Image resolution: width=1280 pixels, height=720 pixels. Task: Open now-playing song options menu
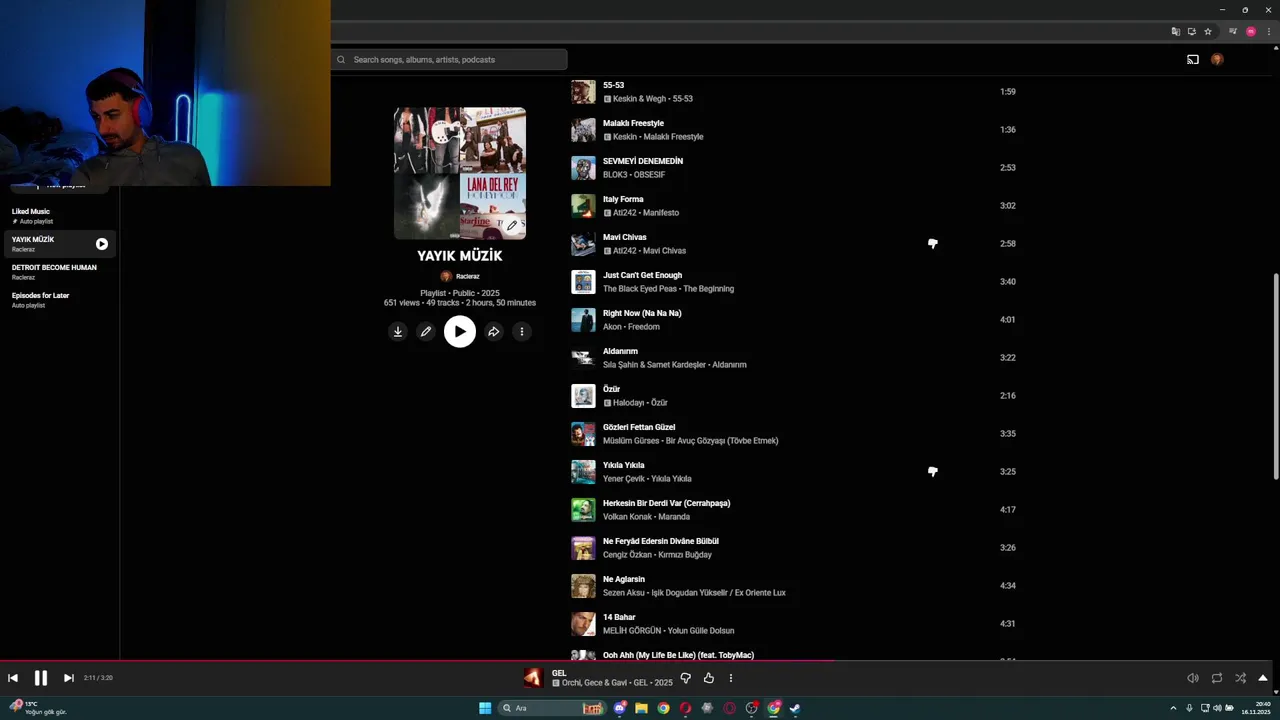click(x=730, y=678)
